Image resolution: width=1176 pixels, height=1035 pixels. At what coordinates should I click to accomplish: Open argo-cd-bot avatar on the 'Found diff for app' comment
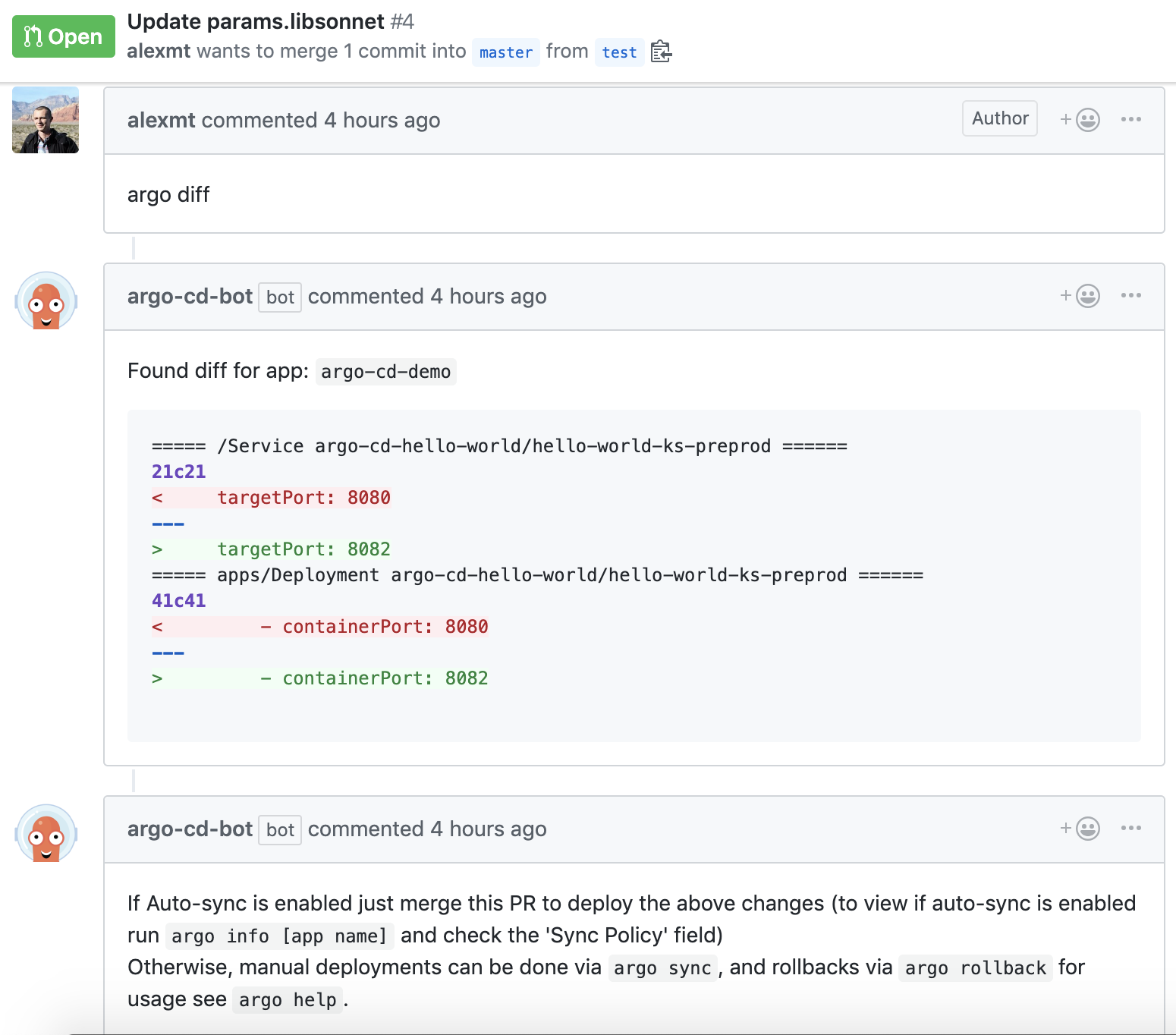pyautogui.click(x=46, y=301)
